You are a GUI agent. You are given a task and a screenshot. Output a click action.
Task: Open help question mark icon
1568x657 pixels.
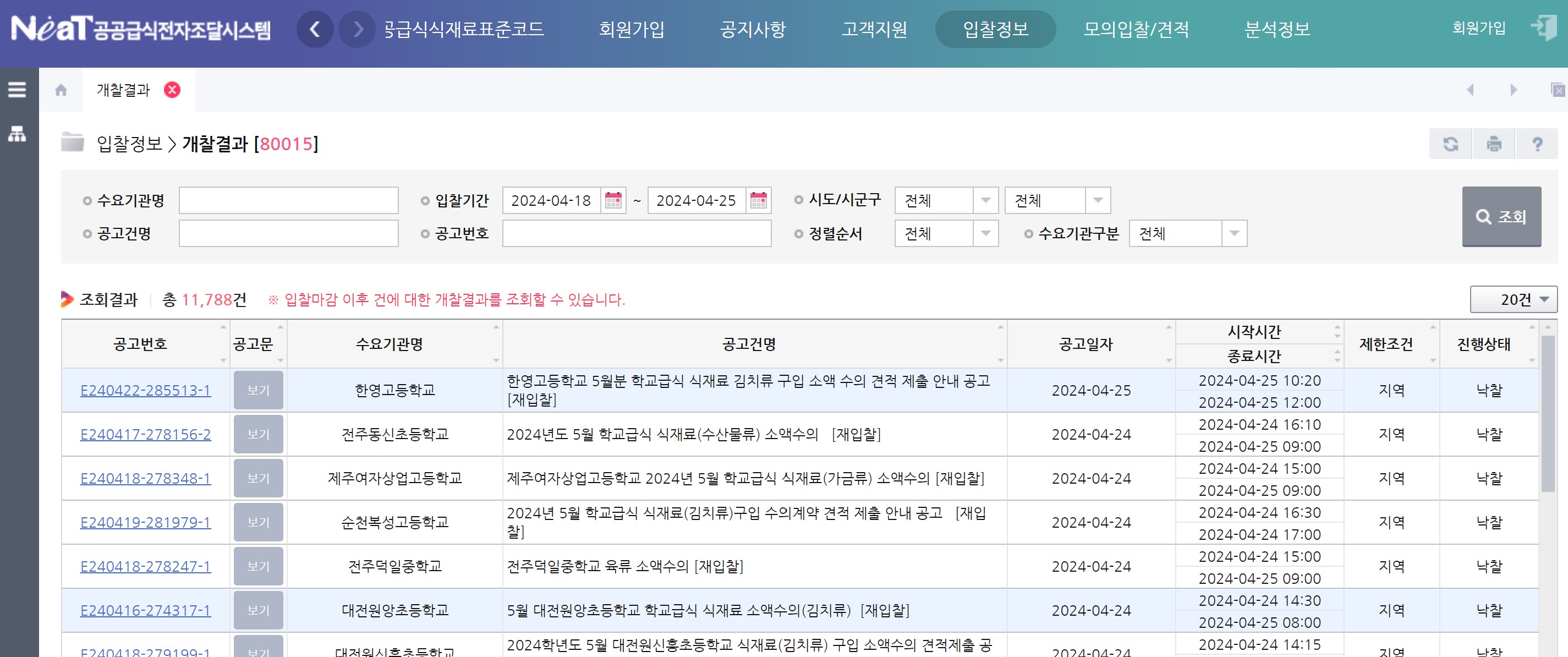coord(1537,144)
